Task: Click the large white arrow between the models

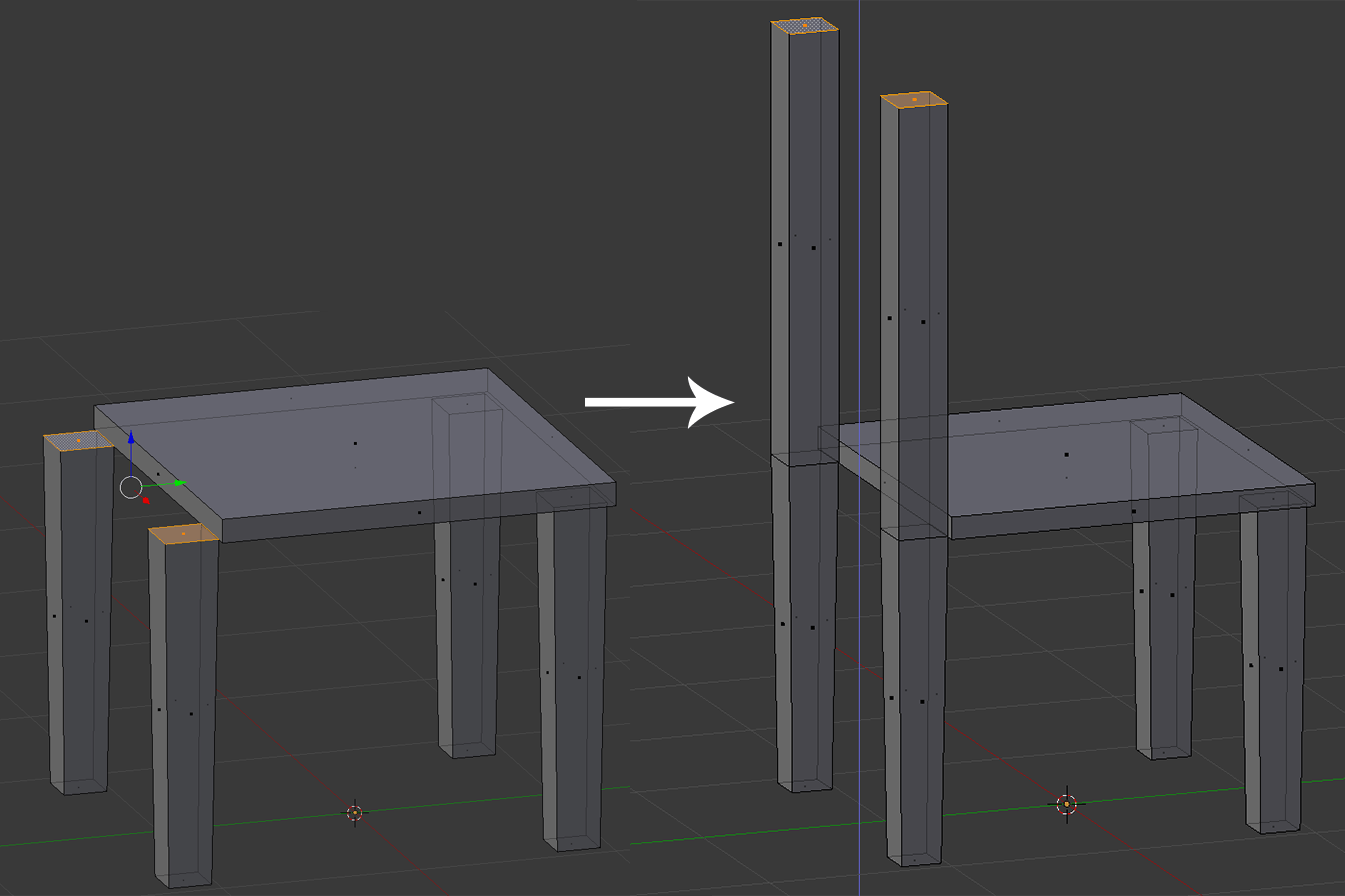Action: pyautogui.click(x=660, y=402)
